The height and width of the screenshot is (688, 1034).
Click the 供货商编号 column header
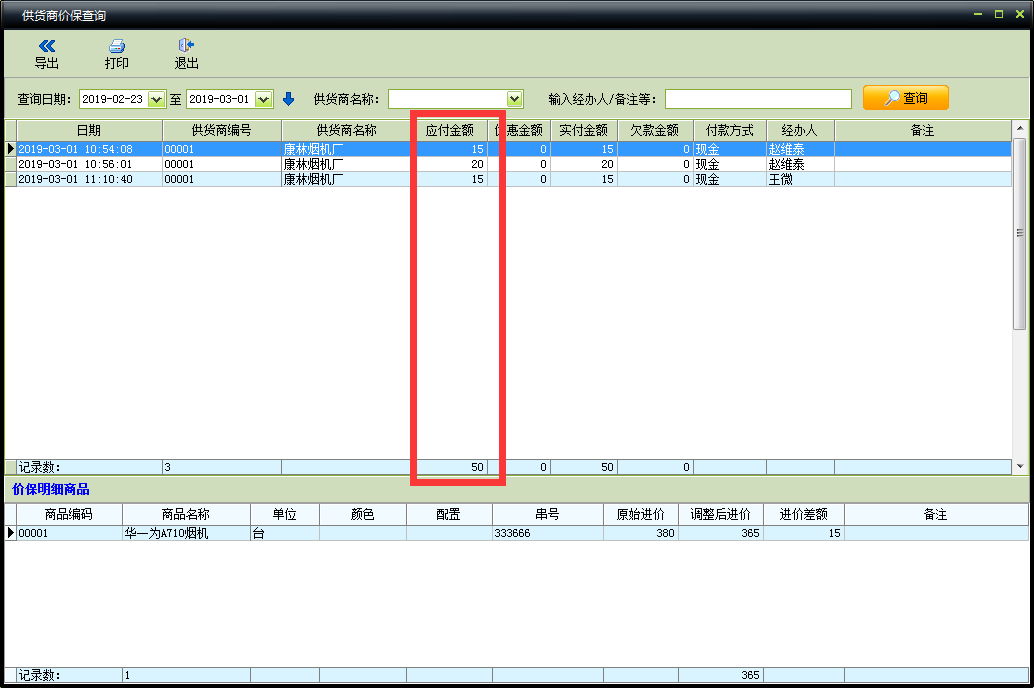click(x=222, y=130)
